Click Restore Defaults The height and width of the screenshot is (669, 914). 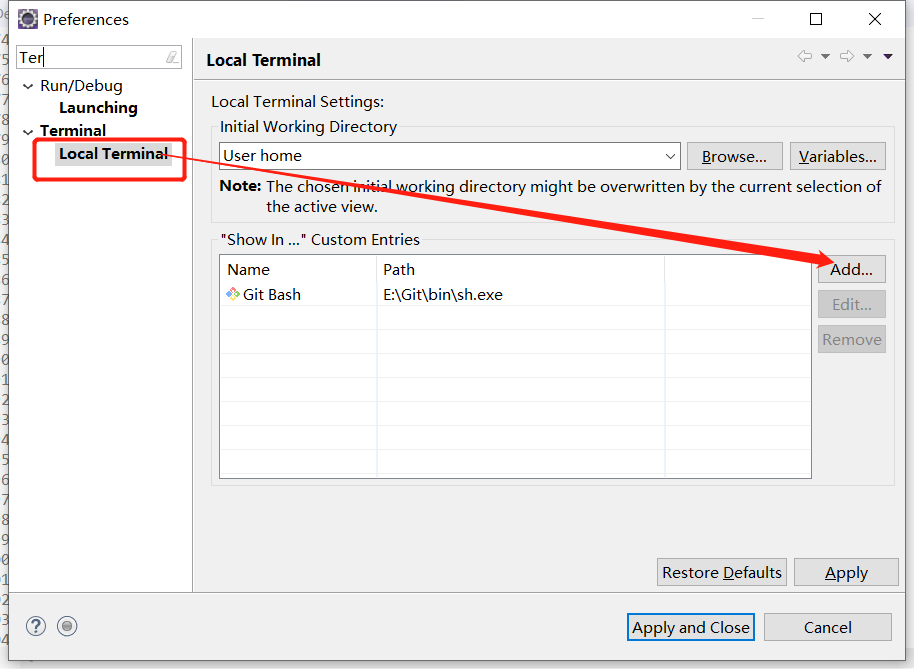click(721, 572)
